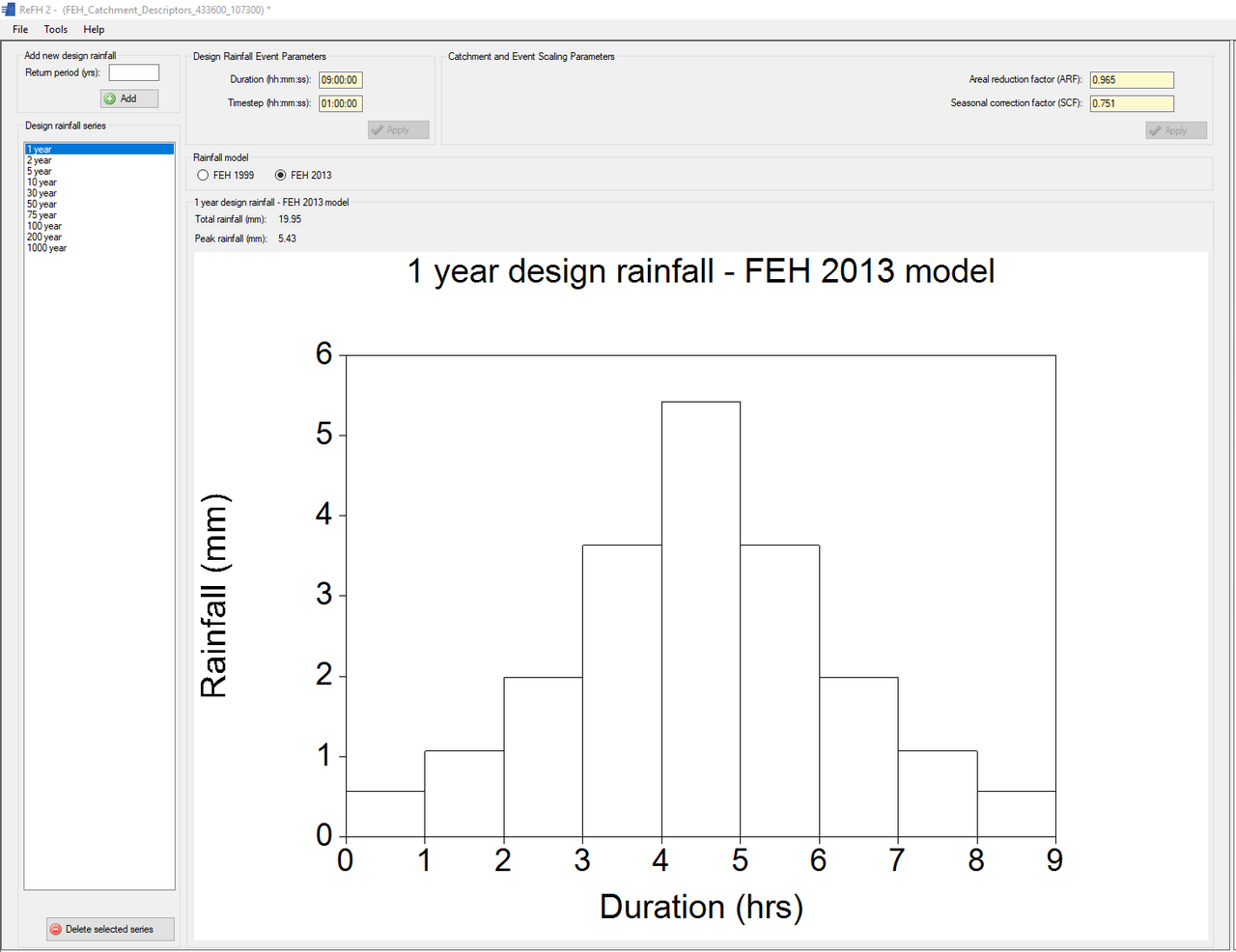Click the Timestep time field
Screen dimensions: 1236x952
(340, 103)
